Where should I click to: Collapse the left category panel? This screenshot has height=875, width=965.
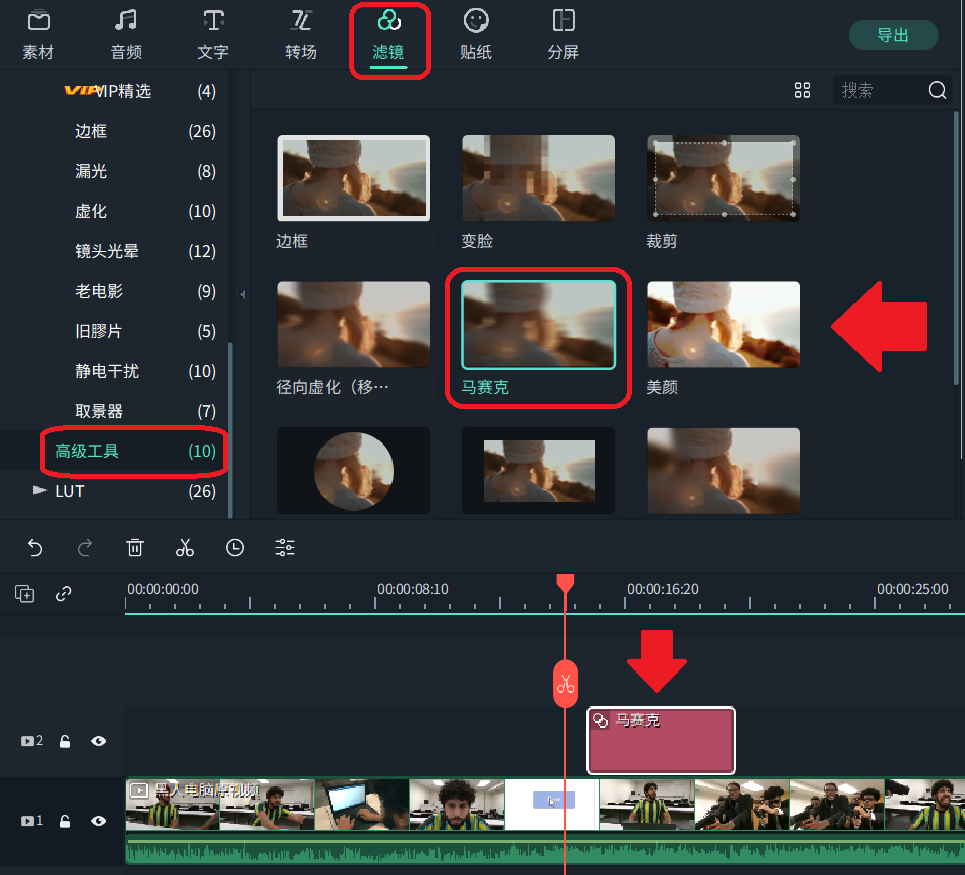pyautogui.click(x=241, y=294)
